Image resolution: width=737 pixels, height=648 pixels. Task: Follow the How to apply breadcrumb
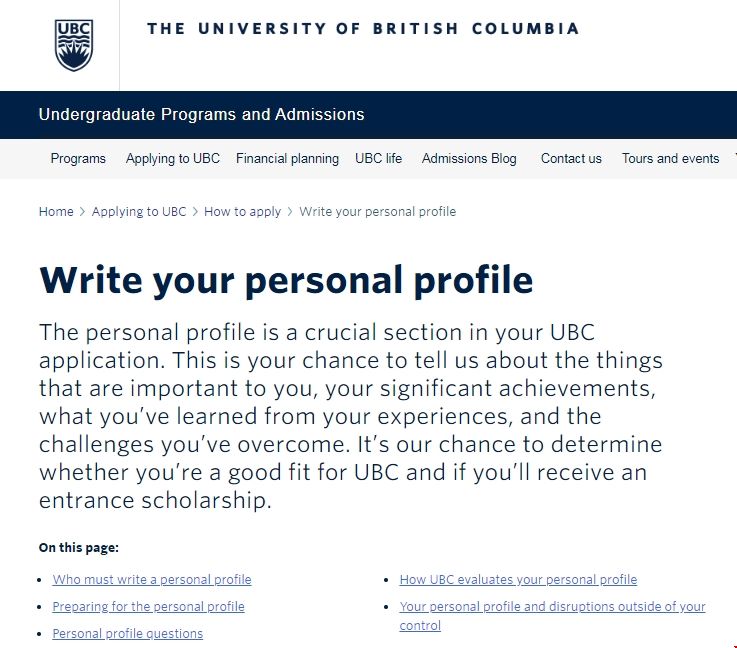click(x=242, y=212)
